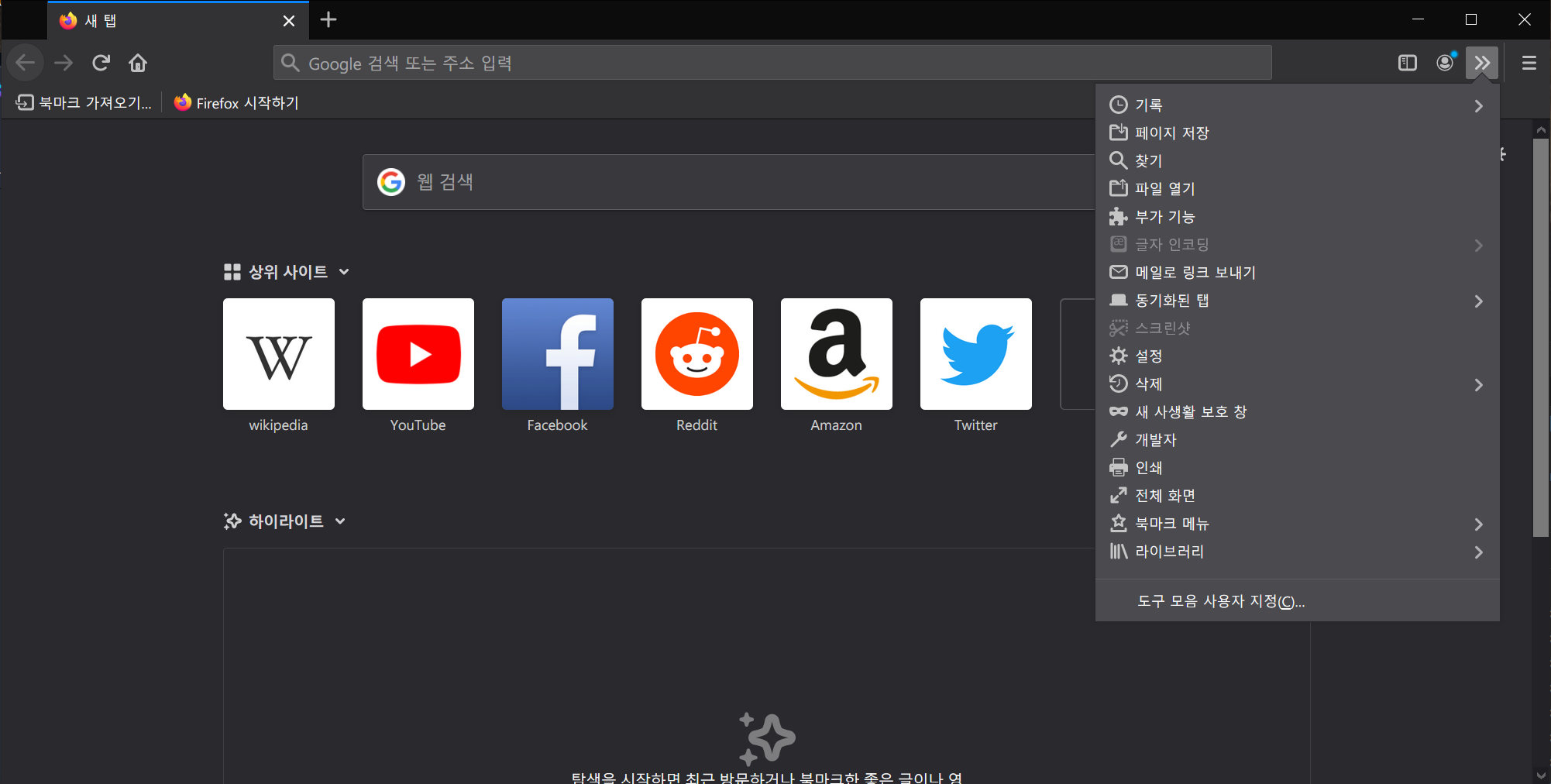Go forward using the forward arrow
This screenshot has width=1551, height=784.
(64, 63)
